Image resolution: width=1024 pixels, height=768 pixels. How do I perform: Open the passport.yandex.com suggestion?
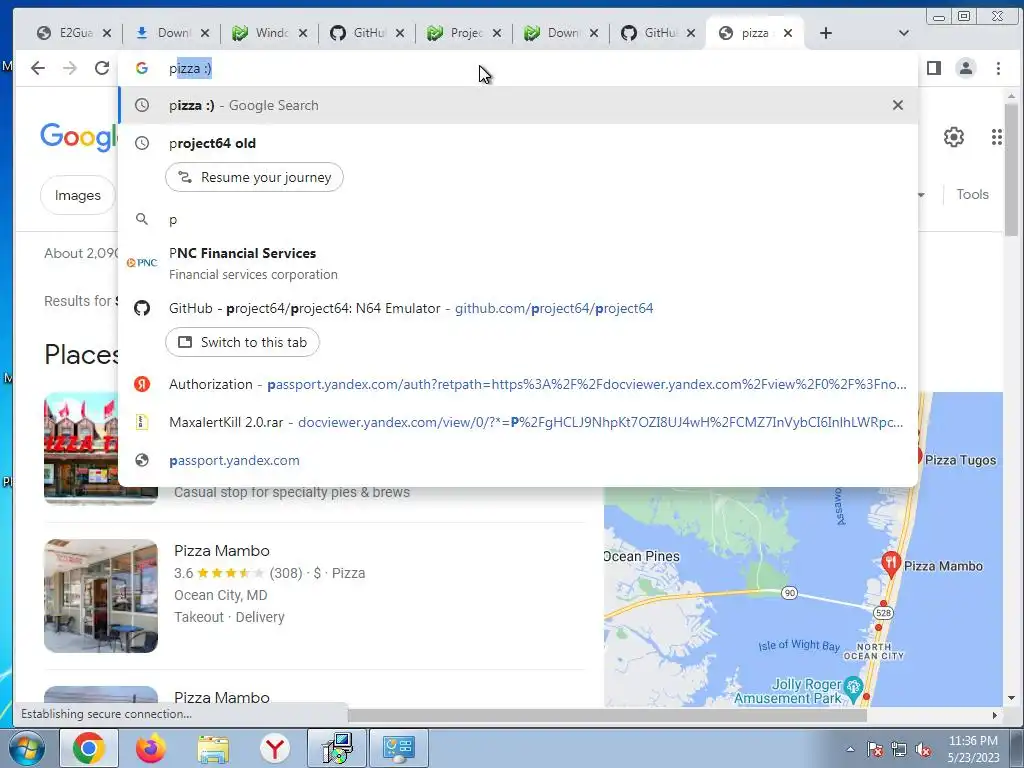click(x=518, y=460)
